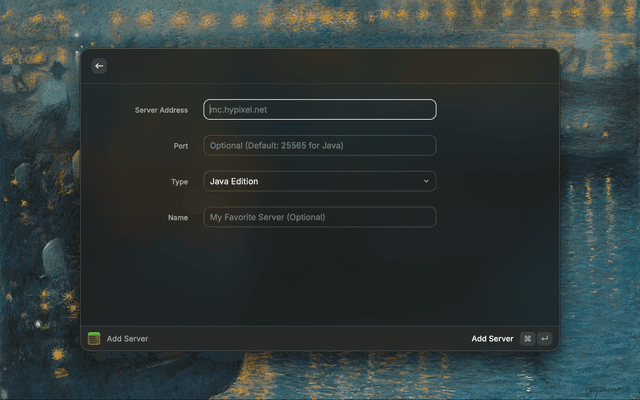Click empty form area below Name field
This screenshot has height=400, width=640.
pos(320,275)
